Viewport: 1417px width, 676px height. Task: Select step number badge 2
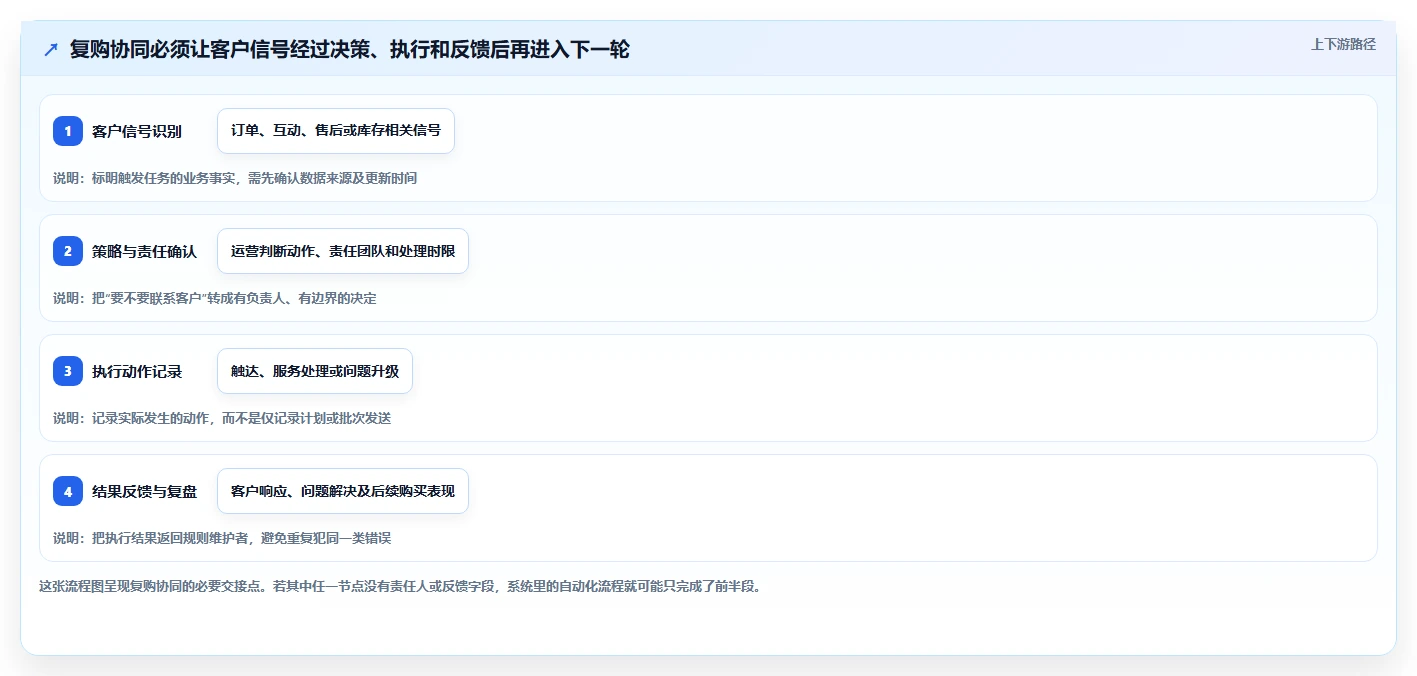pos(68,251)
